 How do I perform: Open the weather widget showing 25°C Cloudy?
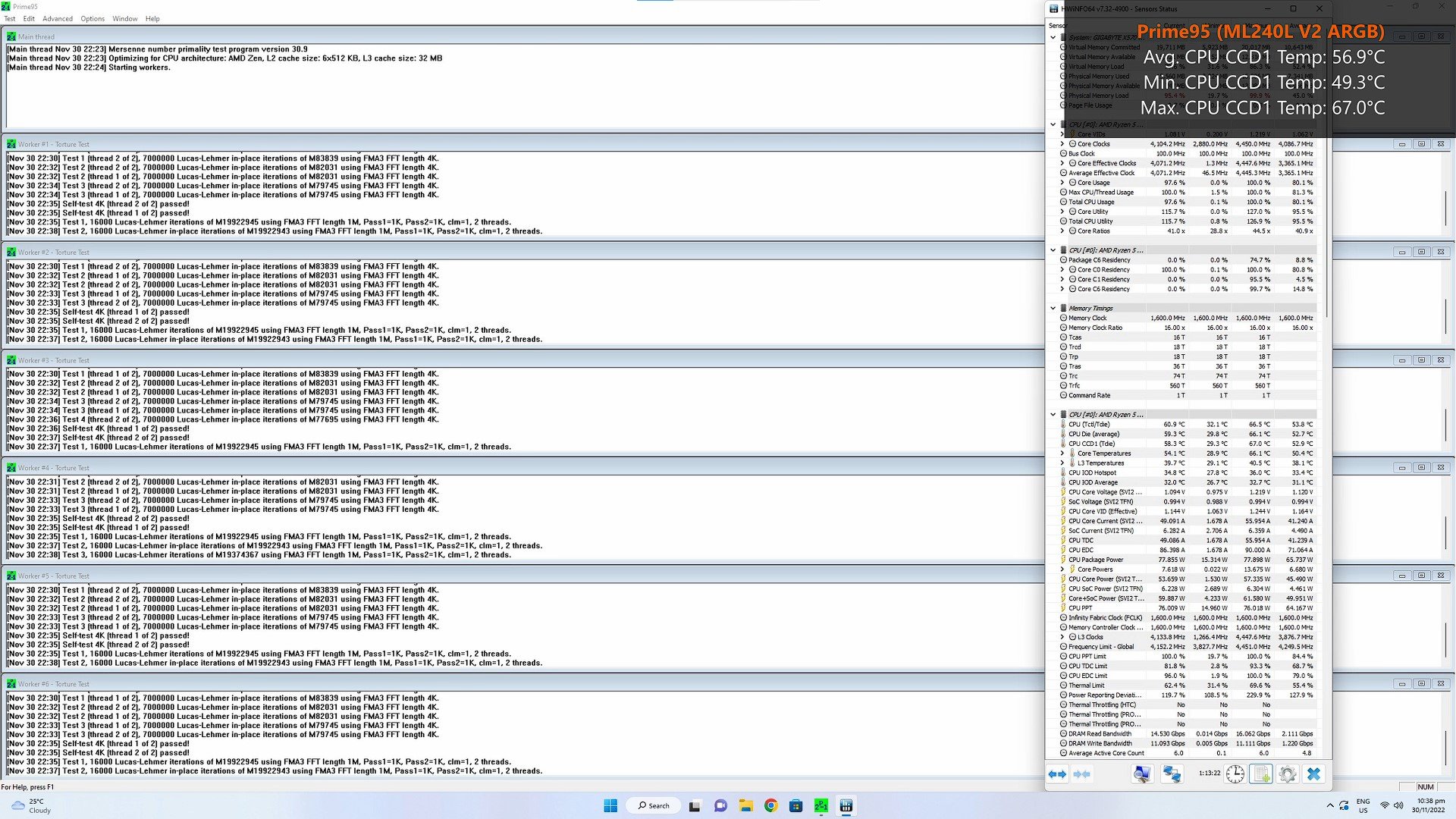pos(30,805)
